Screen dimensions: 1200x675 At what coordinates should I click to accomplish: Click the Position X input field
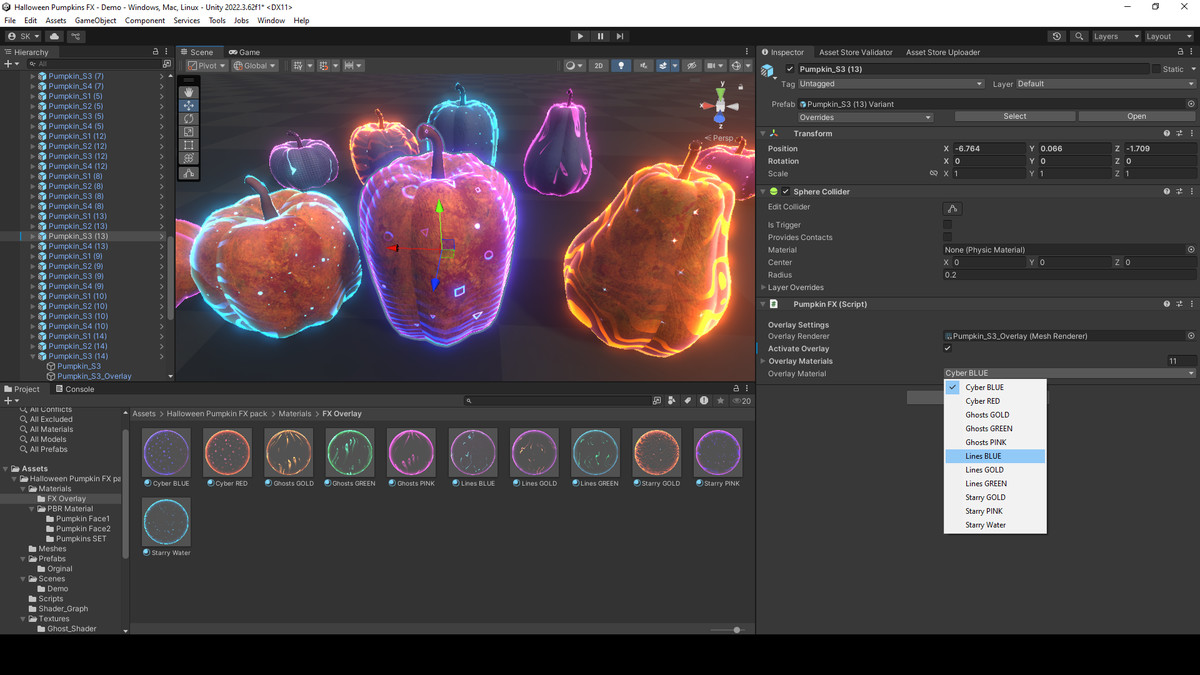pyautogui.click(x=987, y=148)
